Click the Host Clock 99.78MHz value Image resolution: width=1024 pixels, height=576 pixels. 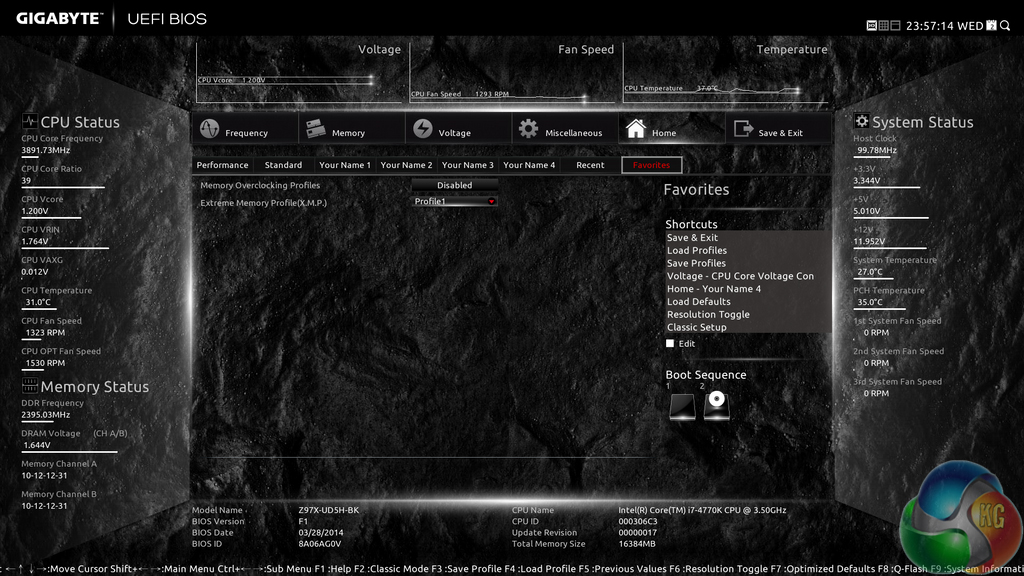point(877,150)
